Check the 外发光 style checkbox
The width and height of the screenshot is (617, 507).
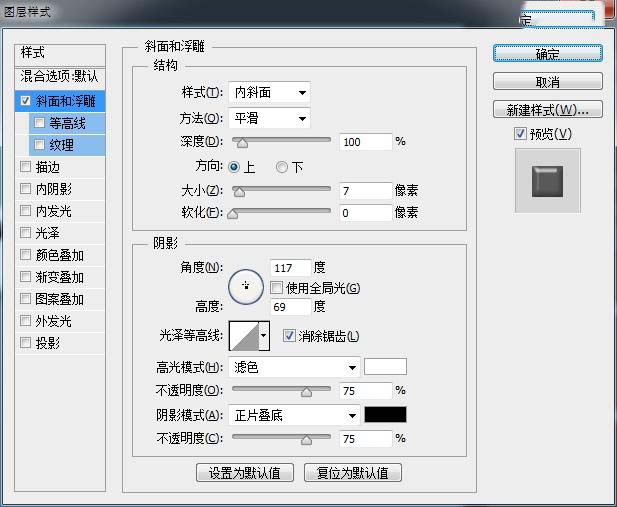[26, 321]
